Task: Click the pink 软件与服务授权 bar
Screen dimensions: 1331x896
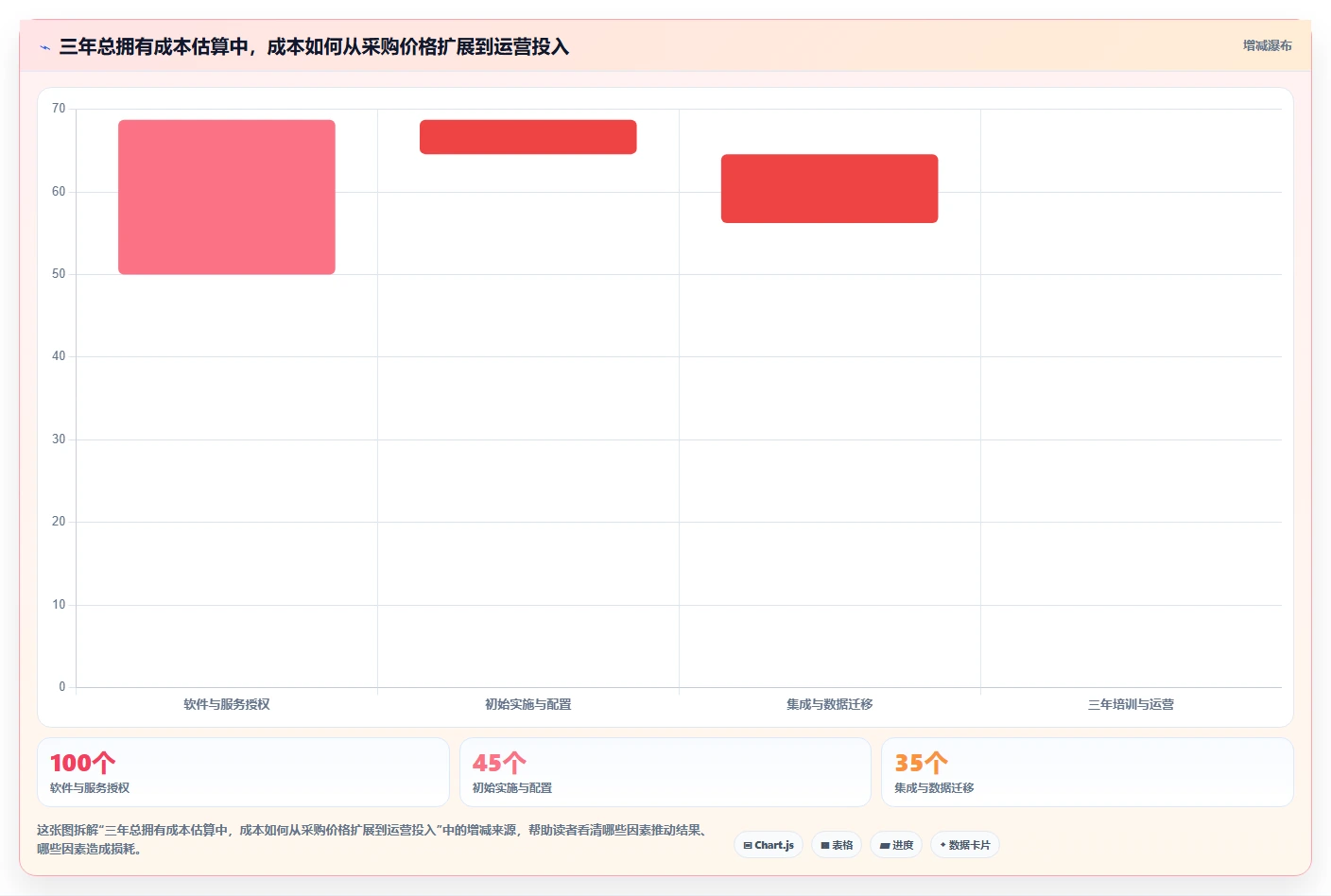Action: [x=227, y=197]
